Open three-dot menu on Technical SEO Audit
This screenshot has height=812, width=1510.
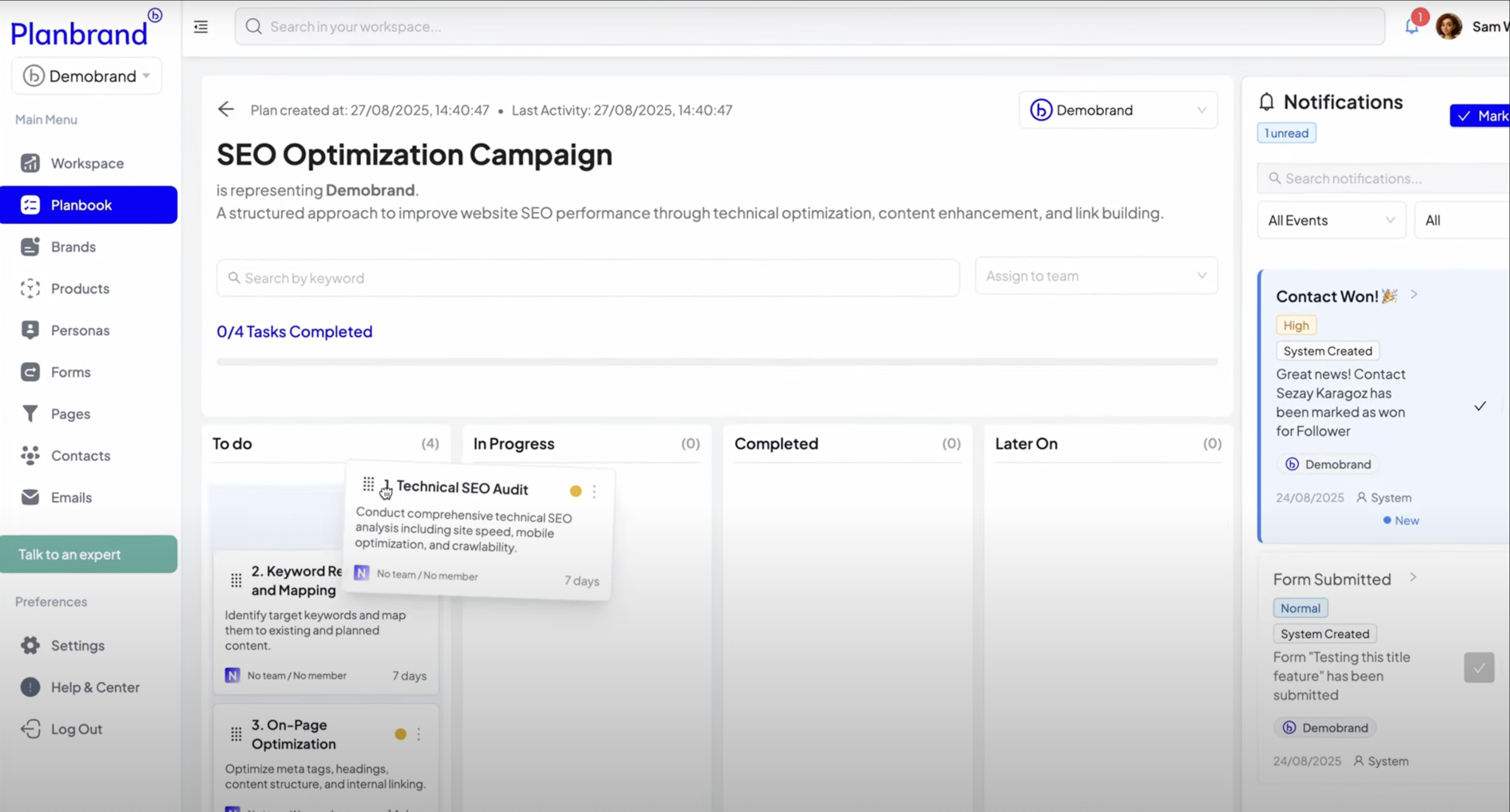tap(594, 491)
